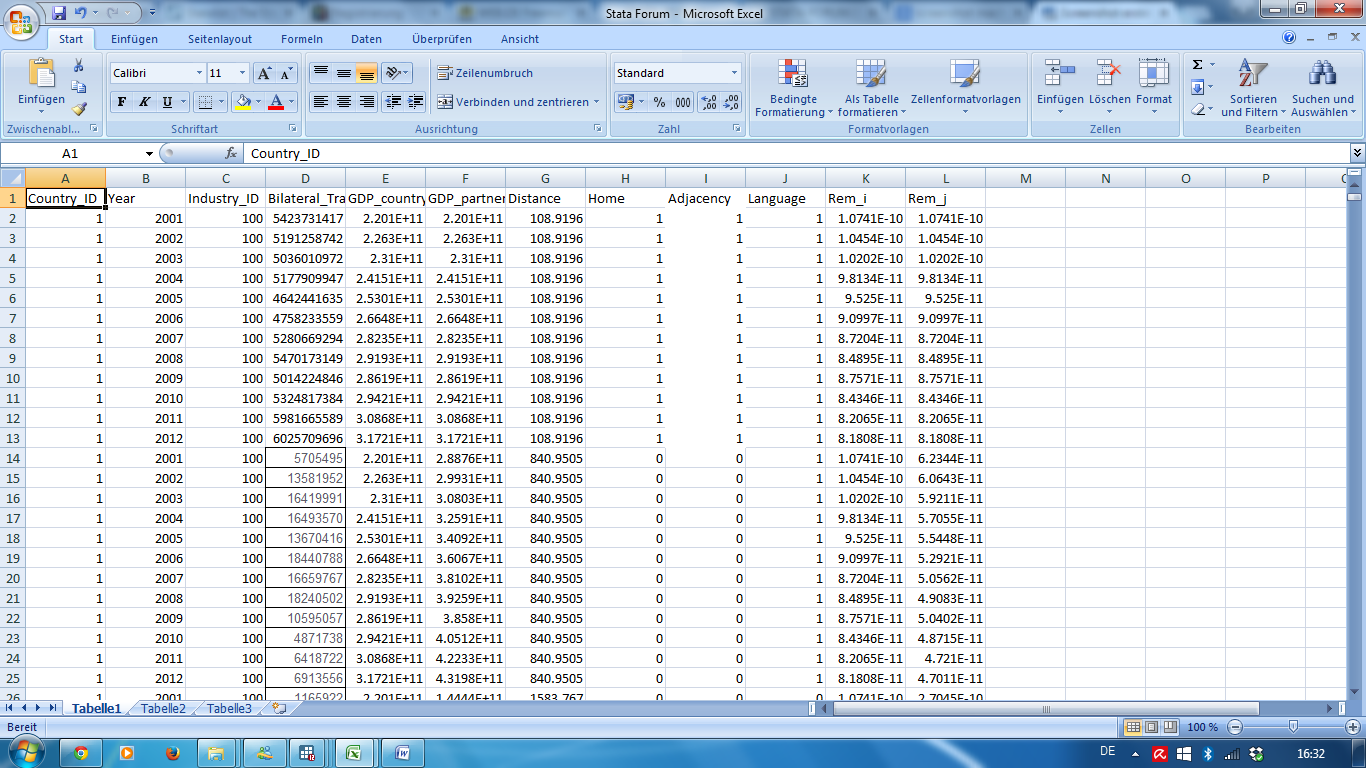1366x768 pixels.
Task: Open Als Tabelle formatieren gallery
Action: (872, 88)
